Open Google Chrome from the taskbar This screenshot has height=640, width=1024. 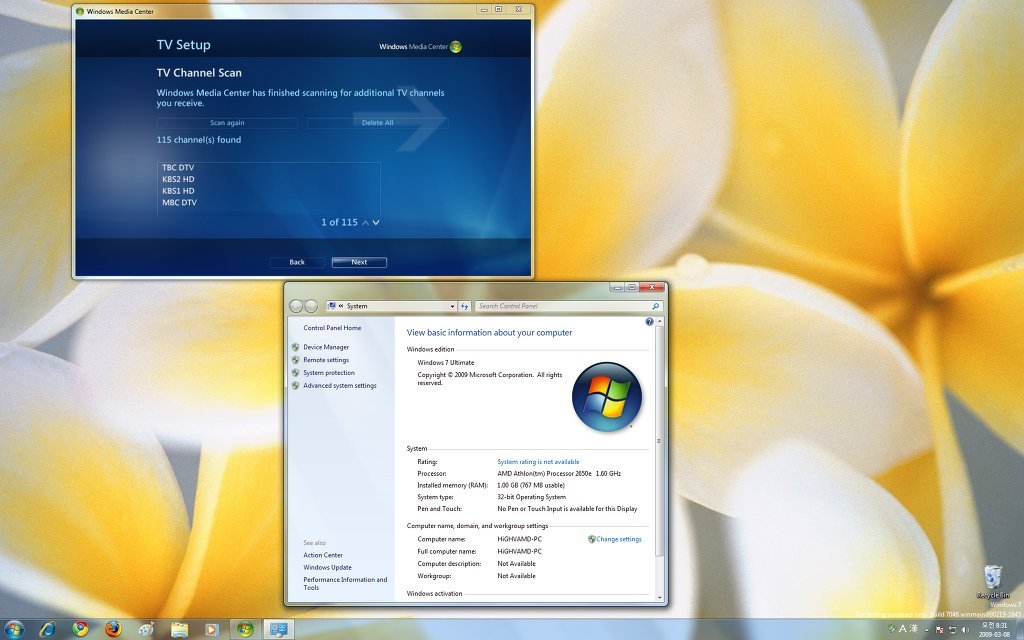(80, 629)
